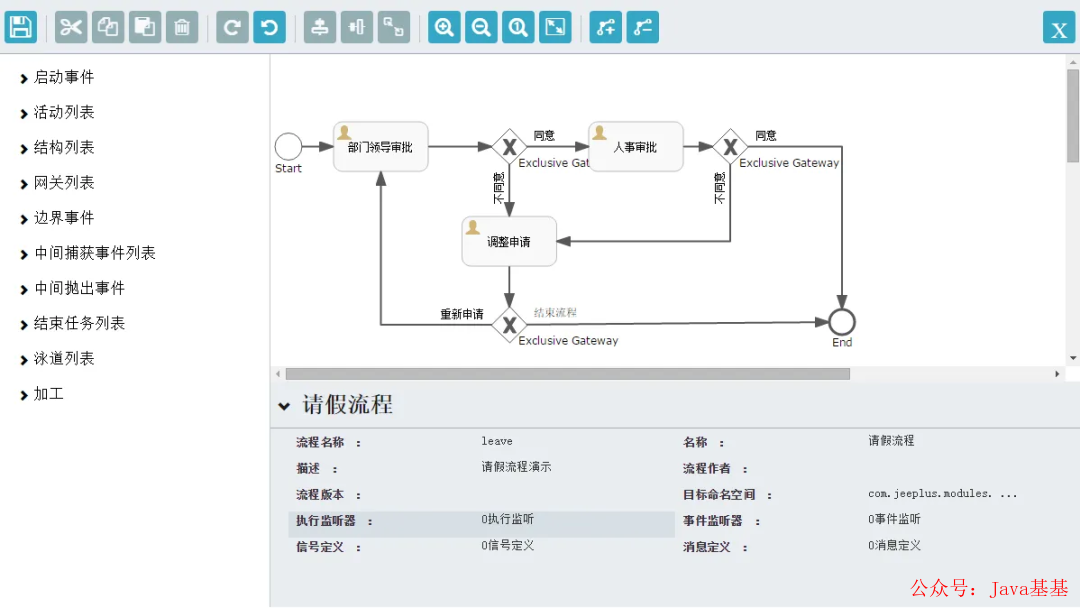
Task: Expand the 泳道列表 palette group
Action: (x=58, y=358)
